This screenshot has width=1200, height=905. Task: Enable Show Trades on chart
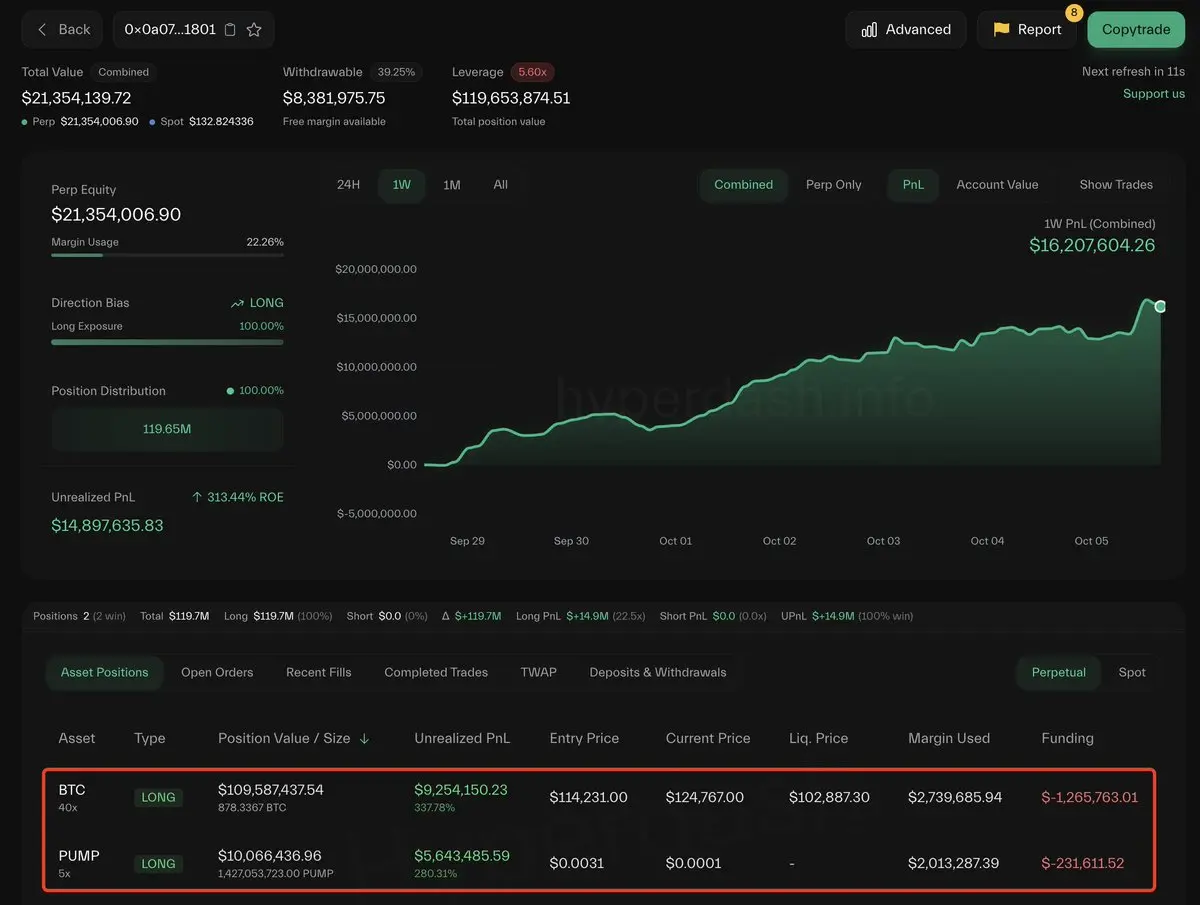point(1115,185)
